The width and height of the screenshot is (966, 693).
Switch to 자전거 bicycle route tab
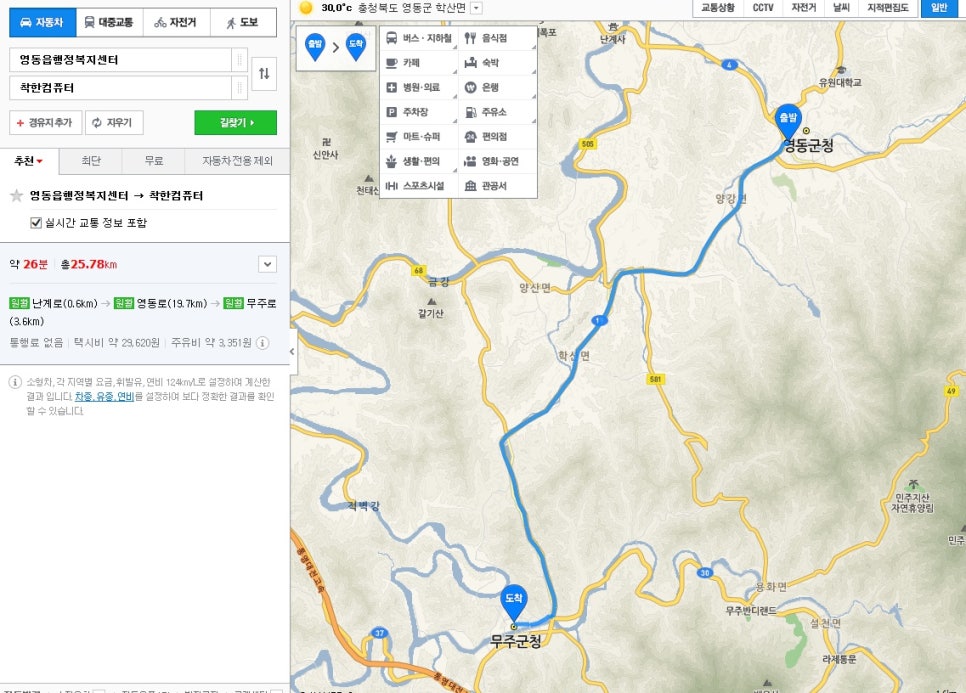pos(176,22)
